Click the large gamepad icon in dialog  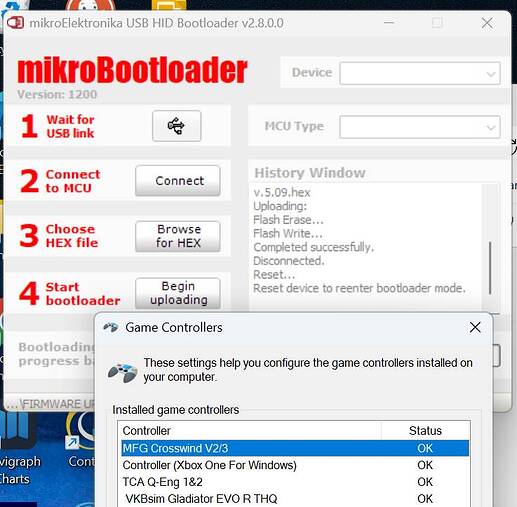pos(122,373)
